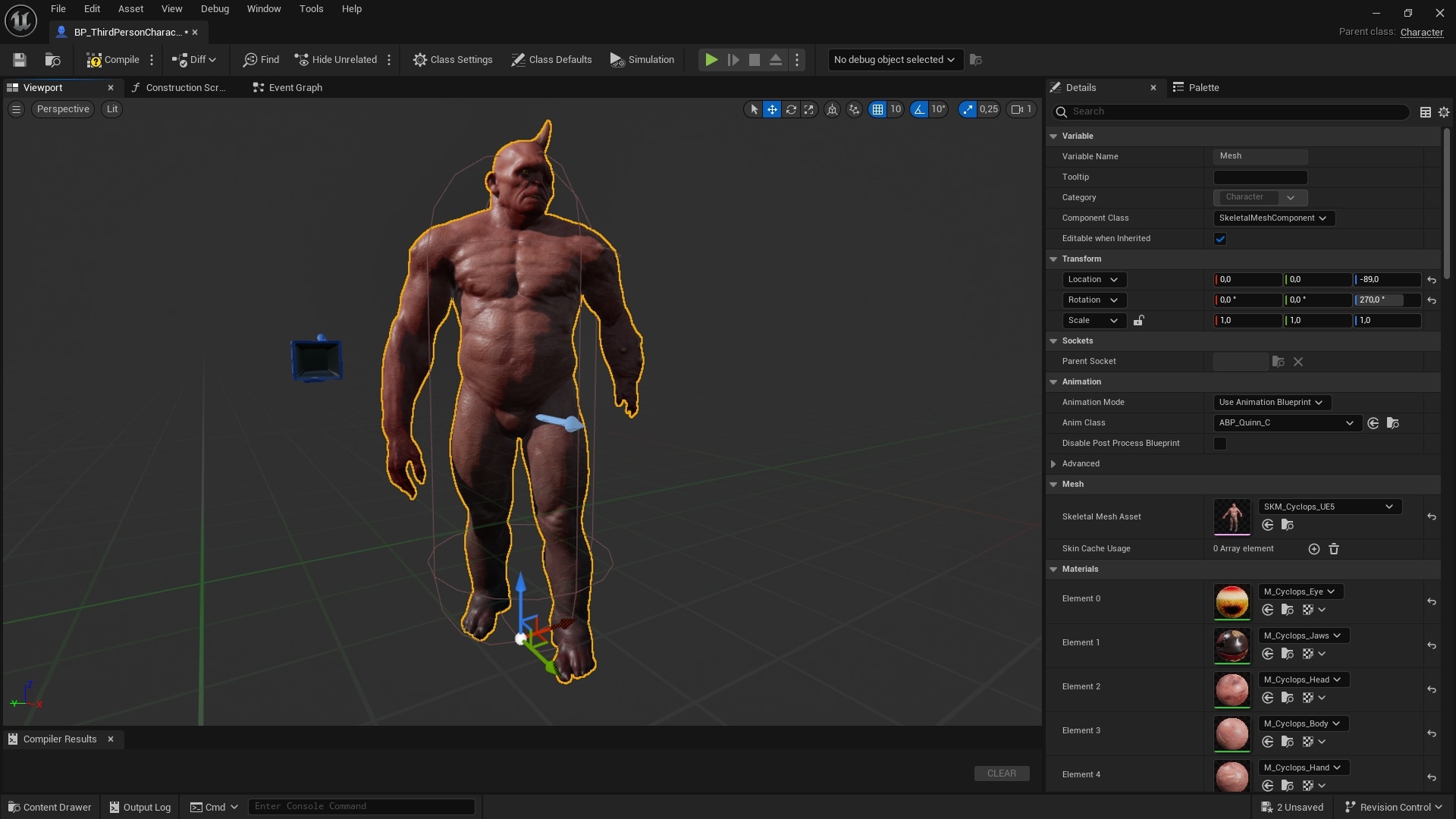Viewport: 1456px width, 819px height.
Task: Expand the Advanced animation section
Action: [x=1053, y=464]
